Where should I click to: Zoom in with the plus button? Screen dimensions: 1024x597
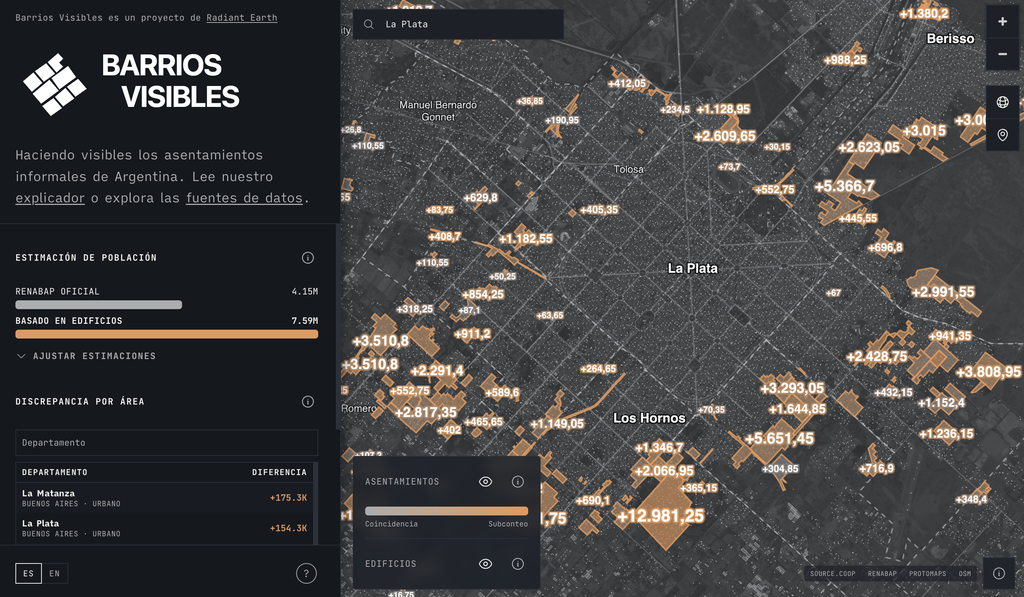pyautogui.click(x=1002, y=22)
